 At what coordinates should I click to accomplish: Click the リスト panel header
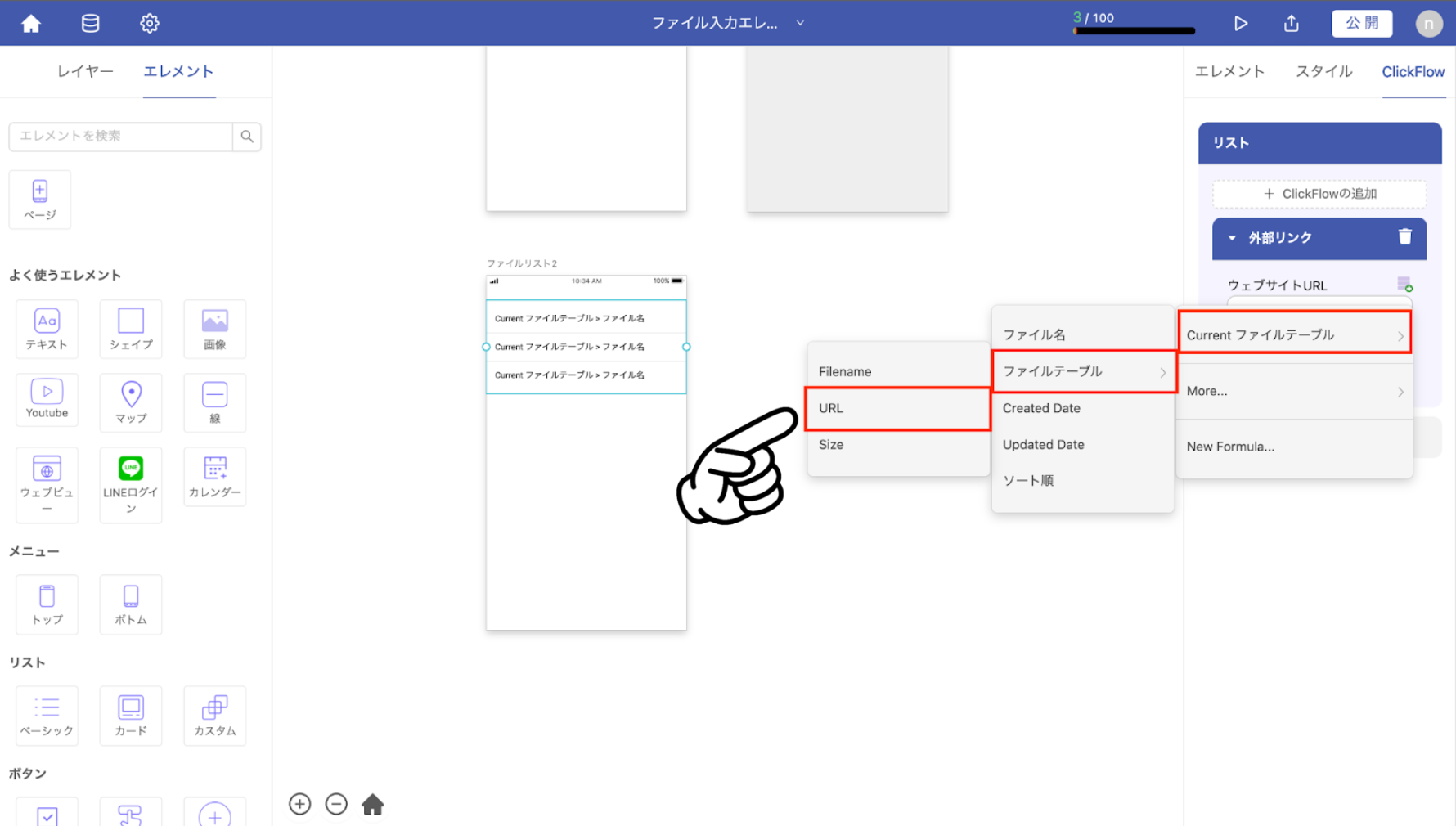pyautogui.click(x=1319, y=143)
